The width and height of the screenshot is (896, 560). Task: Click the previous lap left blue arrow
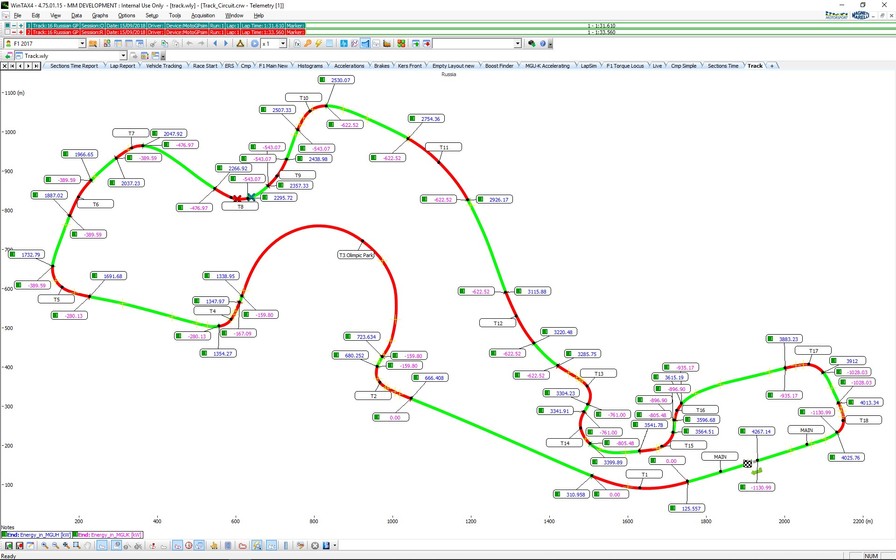click(215, 43)
